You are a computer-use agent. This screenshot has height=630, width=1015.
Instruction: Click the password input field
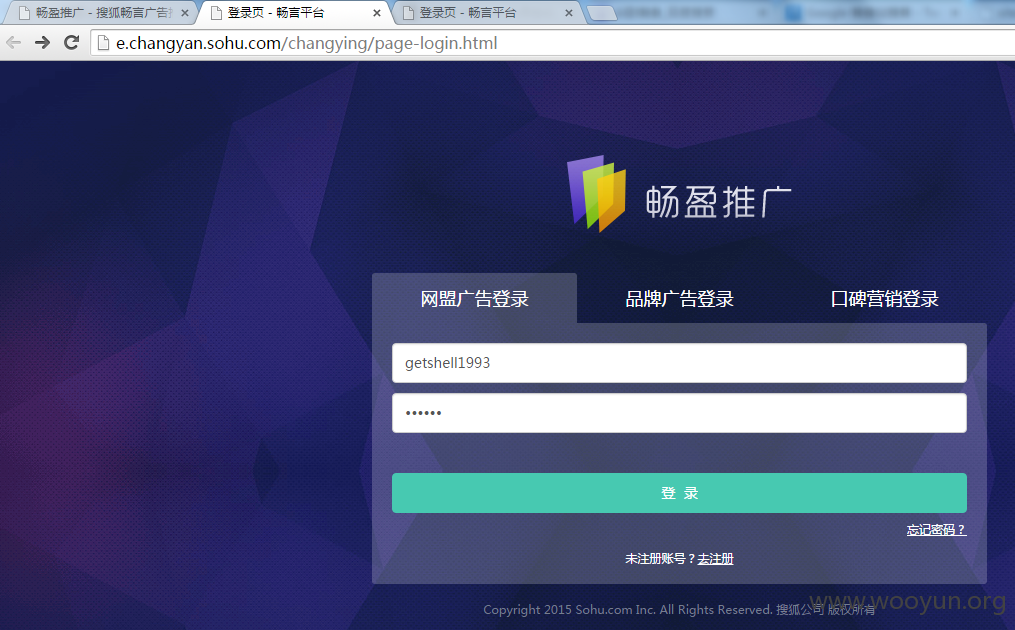point(679,413)
